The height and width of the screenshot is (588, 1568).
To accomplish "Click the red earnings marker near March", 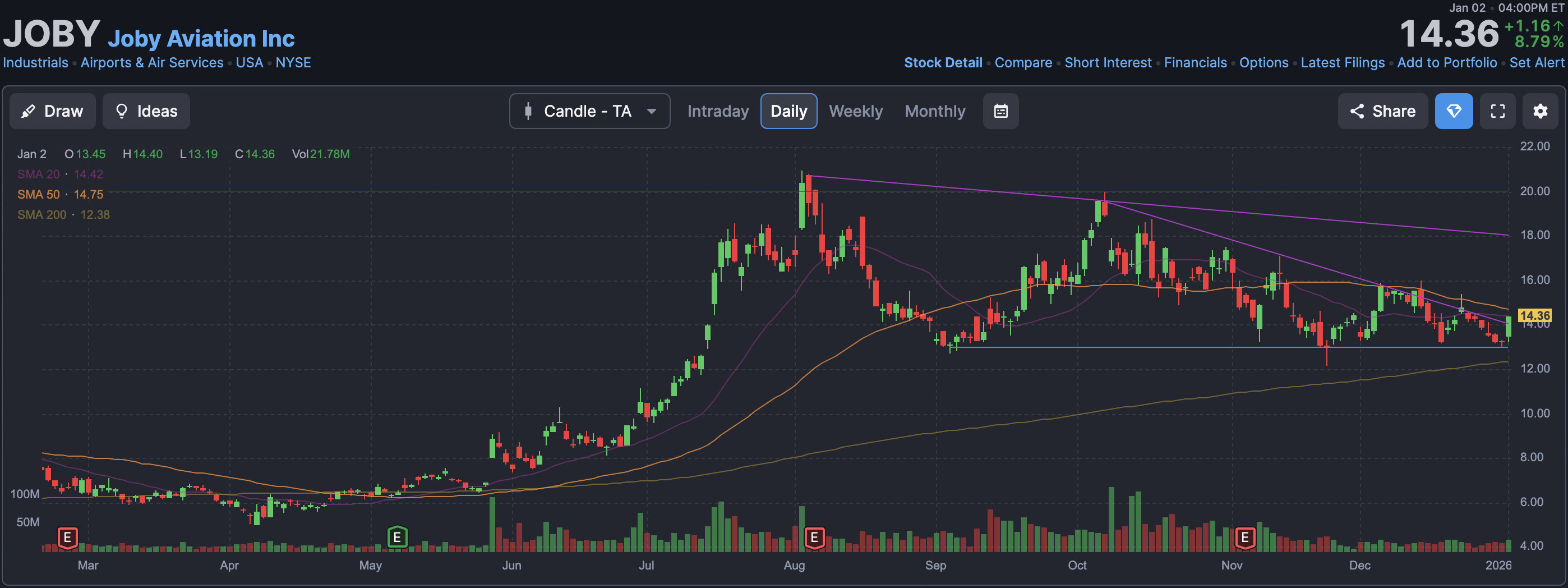I will 67,538.
